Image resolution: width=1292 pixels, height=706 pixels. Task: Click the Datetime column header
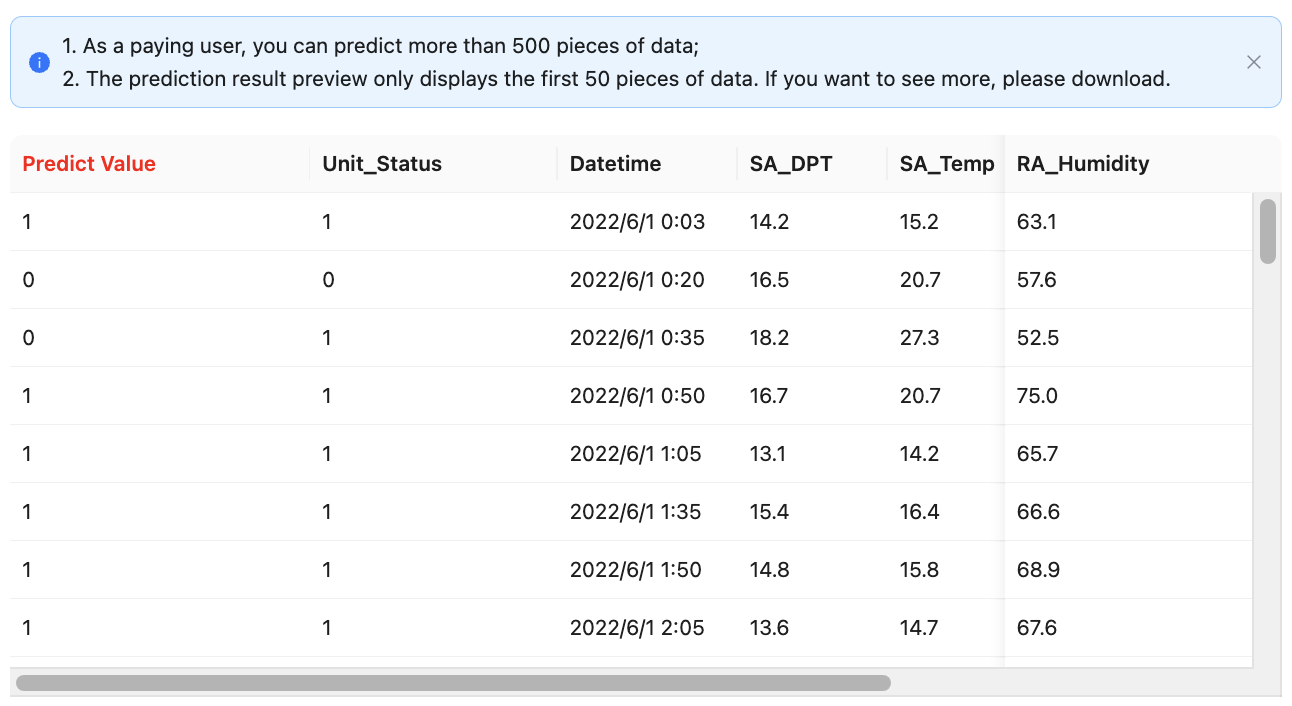pos(615,164)
